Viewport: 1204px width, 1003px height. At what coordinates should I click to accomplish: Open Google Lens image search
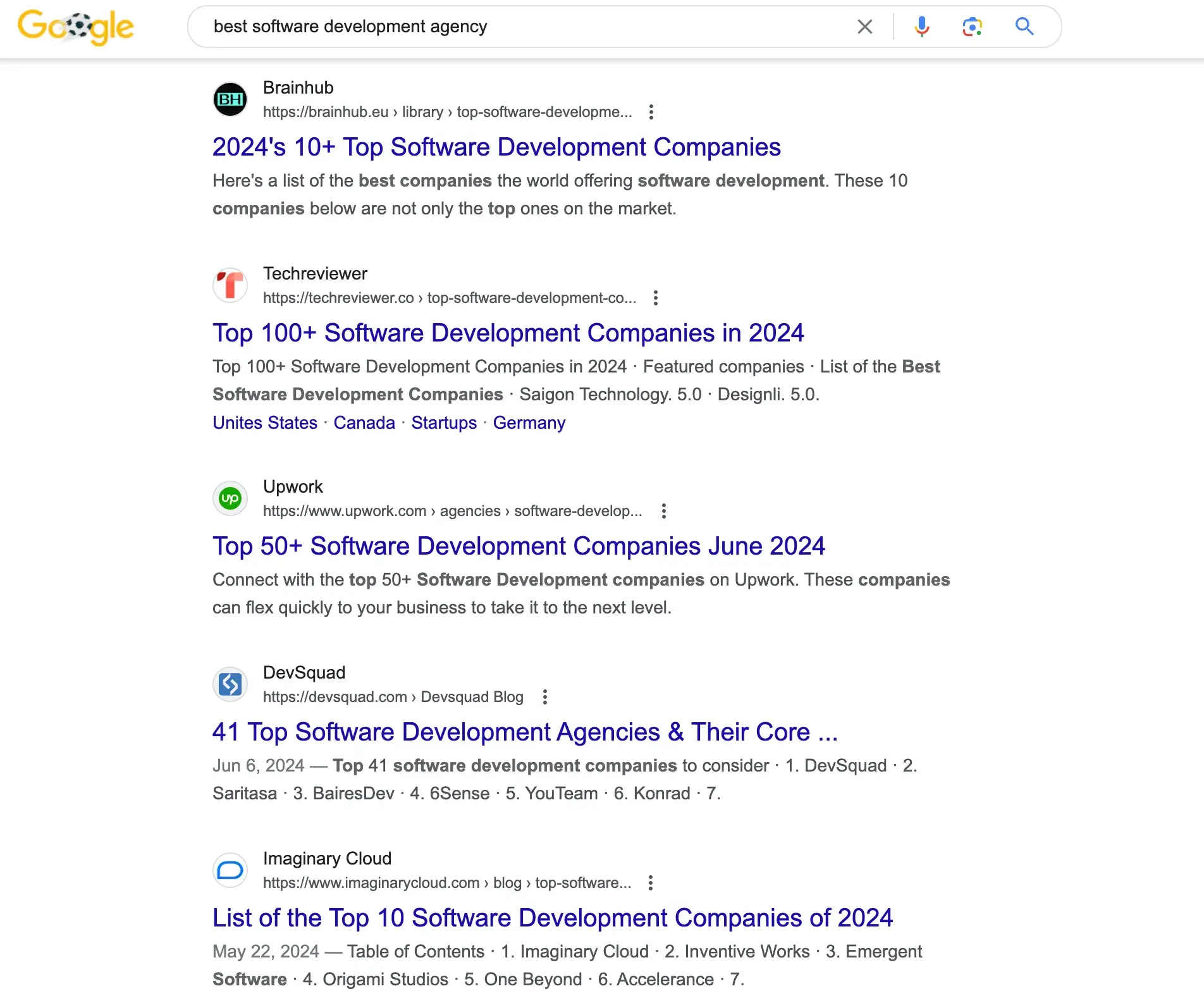point(972,27)
